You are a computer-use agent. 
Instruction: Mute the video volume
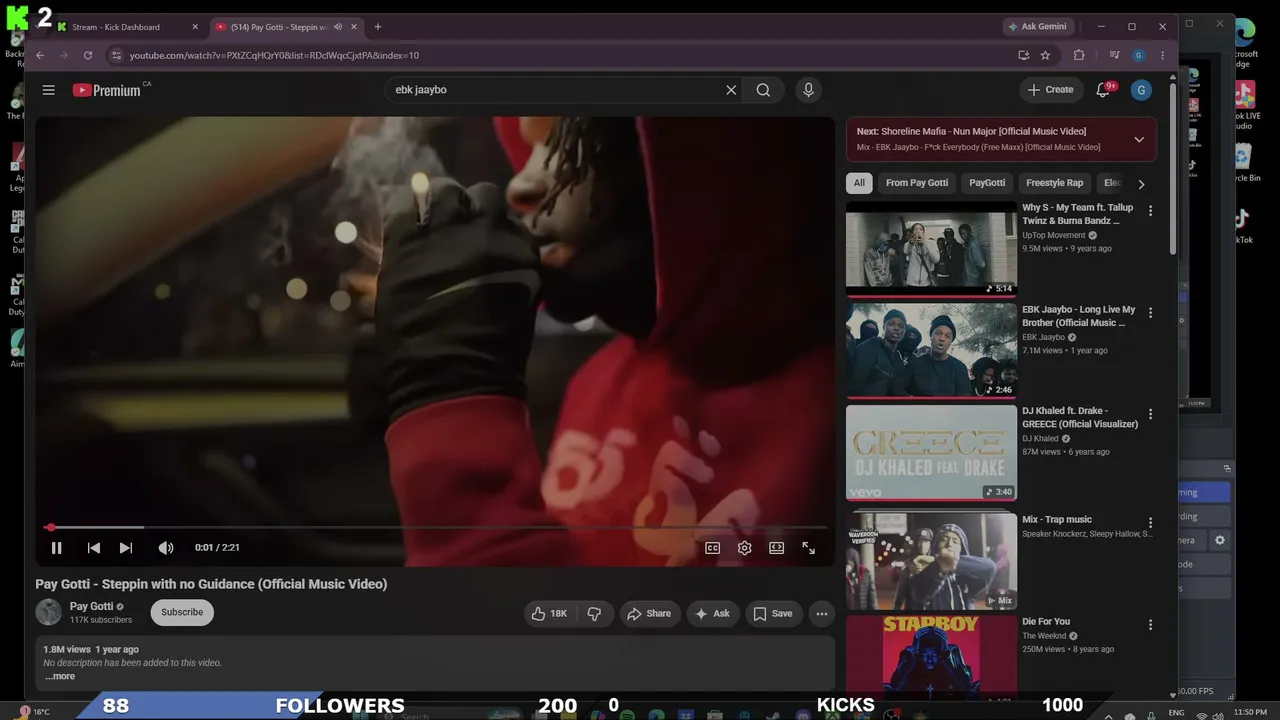pyautogui.click(x=166, y=548)
